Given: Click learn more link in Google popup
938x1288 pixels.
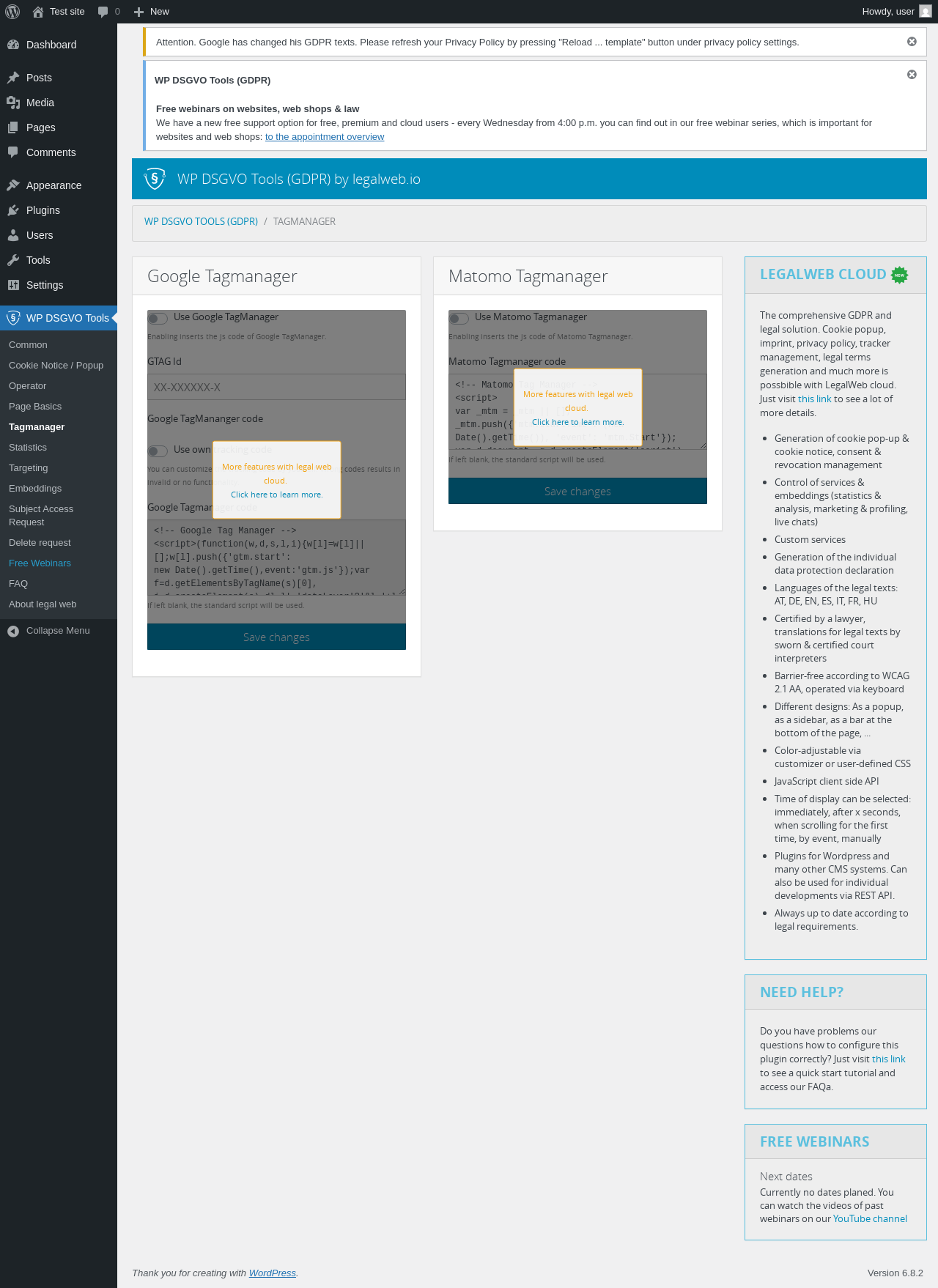Looking at the screenshot, I should pos(277,495).
